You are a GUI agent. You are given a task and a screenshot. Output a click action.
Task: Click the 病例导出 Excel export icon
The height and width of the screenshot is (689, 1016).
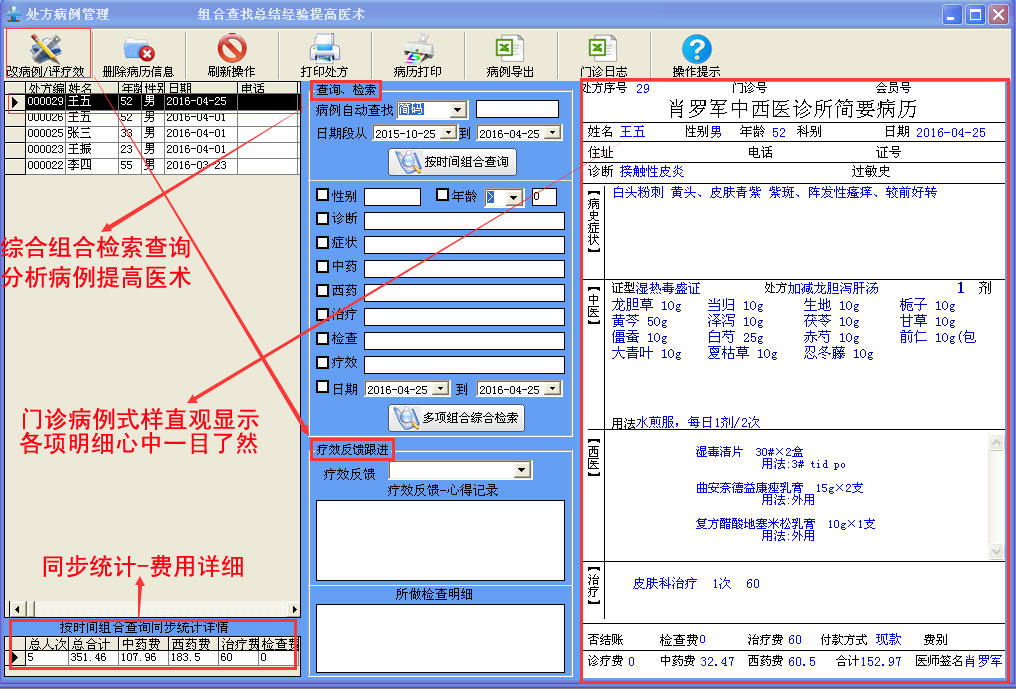(510, 49)
